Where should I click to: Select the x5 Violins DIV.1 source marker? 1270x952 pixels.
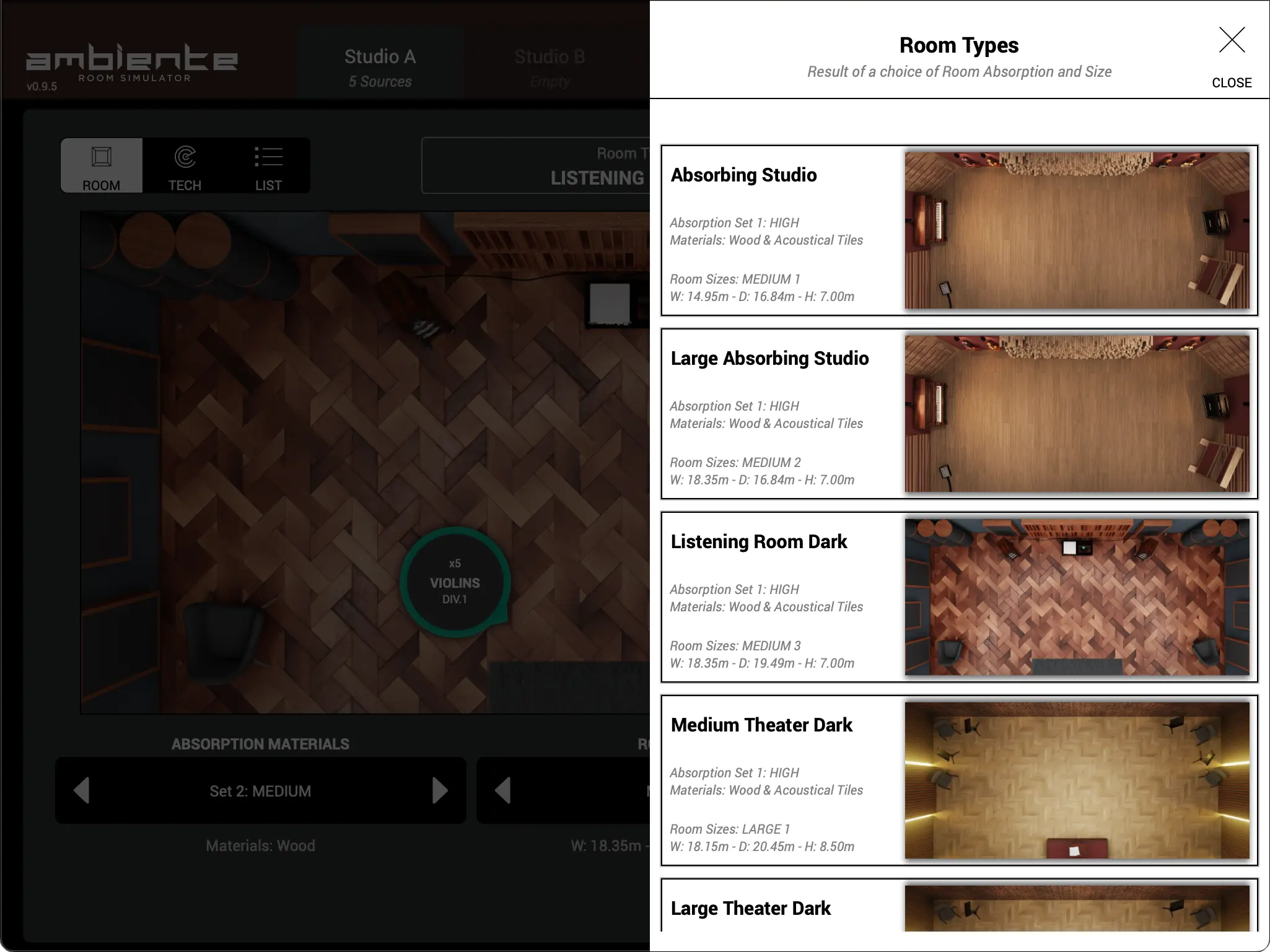457,582
